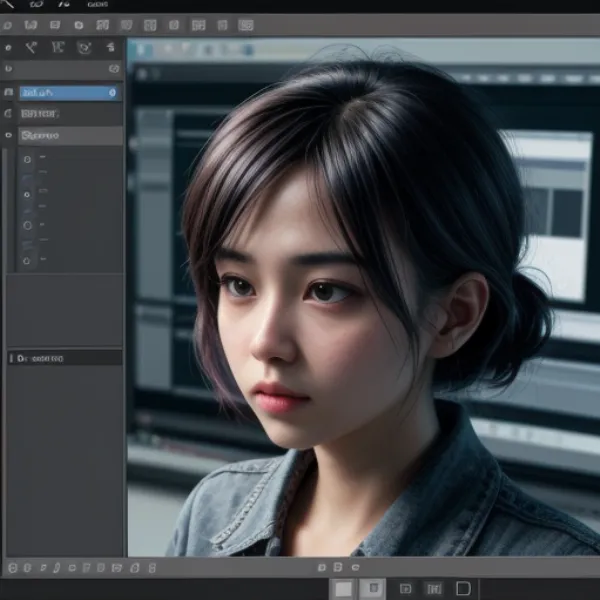Open the dropdown on the blue highlighted row
The width and height of the screenshot is (600, 600).
click(112, 93)
